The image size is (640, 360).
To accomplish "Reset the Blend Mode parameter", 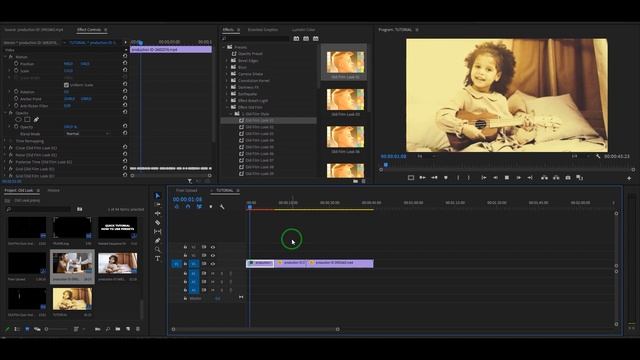I will (x=125, y=133).
